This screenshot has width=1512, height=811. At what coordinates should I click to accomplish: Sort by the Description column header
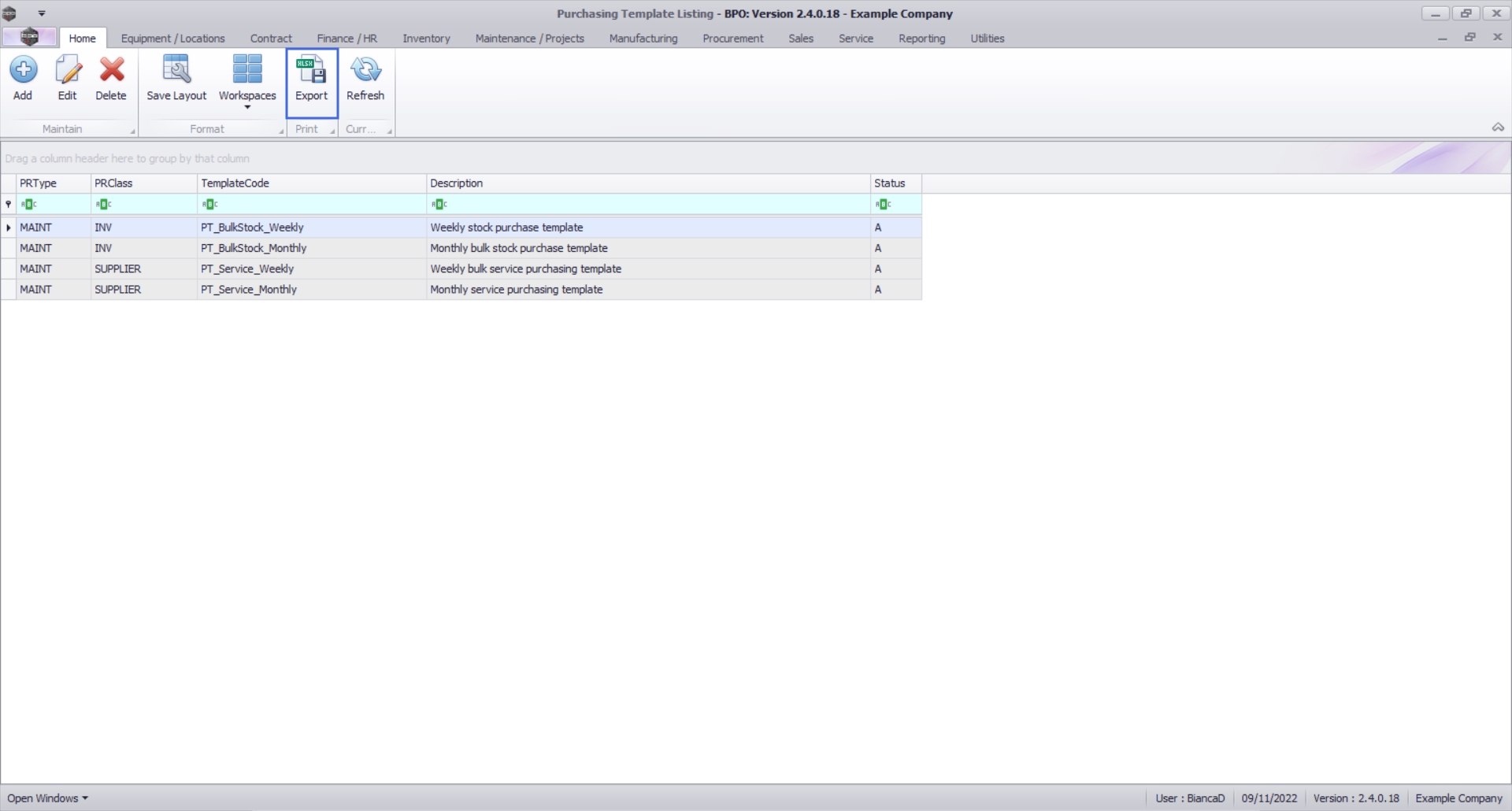click(648, 183)
